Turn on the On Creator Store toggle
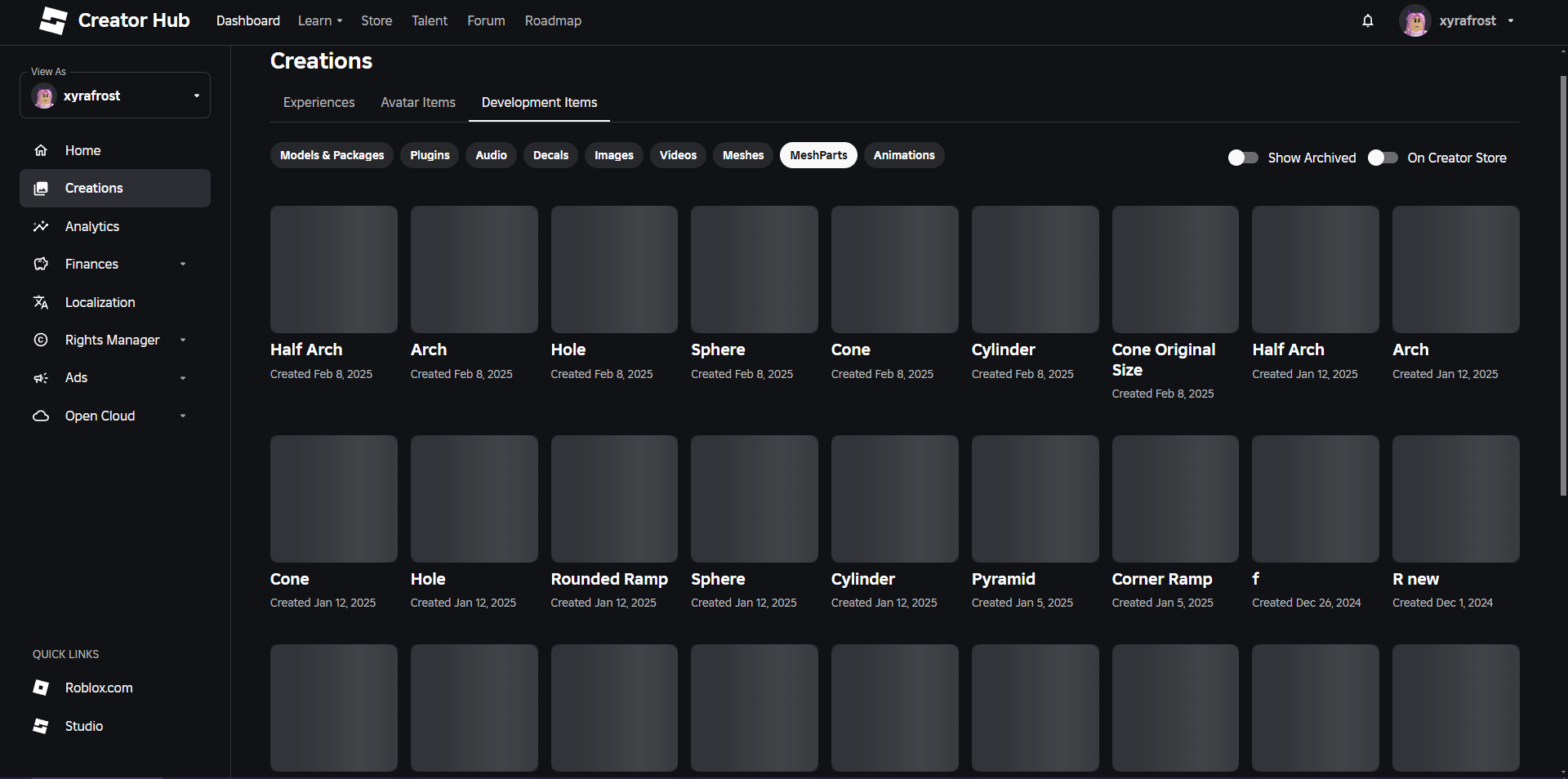Image resolution: width=1568 pixels, height=779 pixels. coord(1383,158)
